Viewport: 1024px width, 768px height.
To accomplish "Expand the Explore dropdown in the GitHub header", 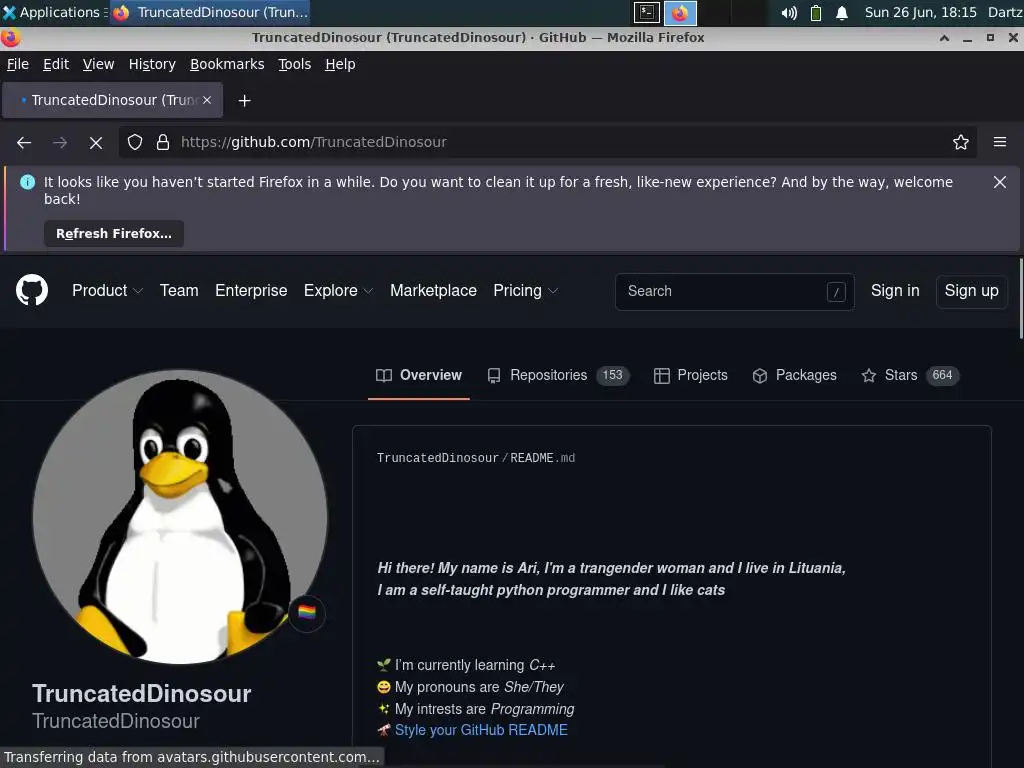I will pyautogui.click(x=338, y=291).
